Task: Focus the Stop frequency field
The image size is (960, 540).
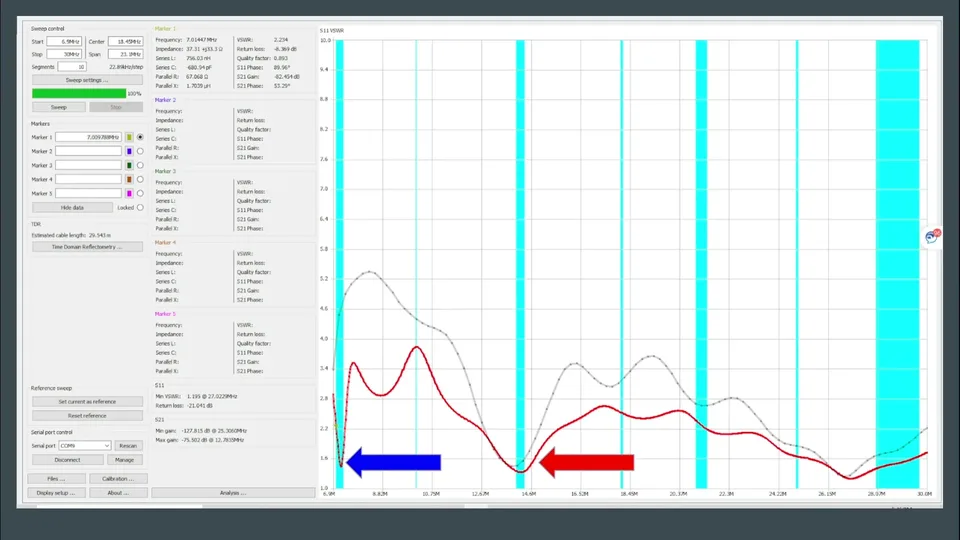Action: pyautogui.click(x=64, y=54)
